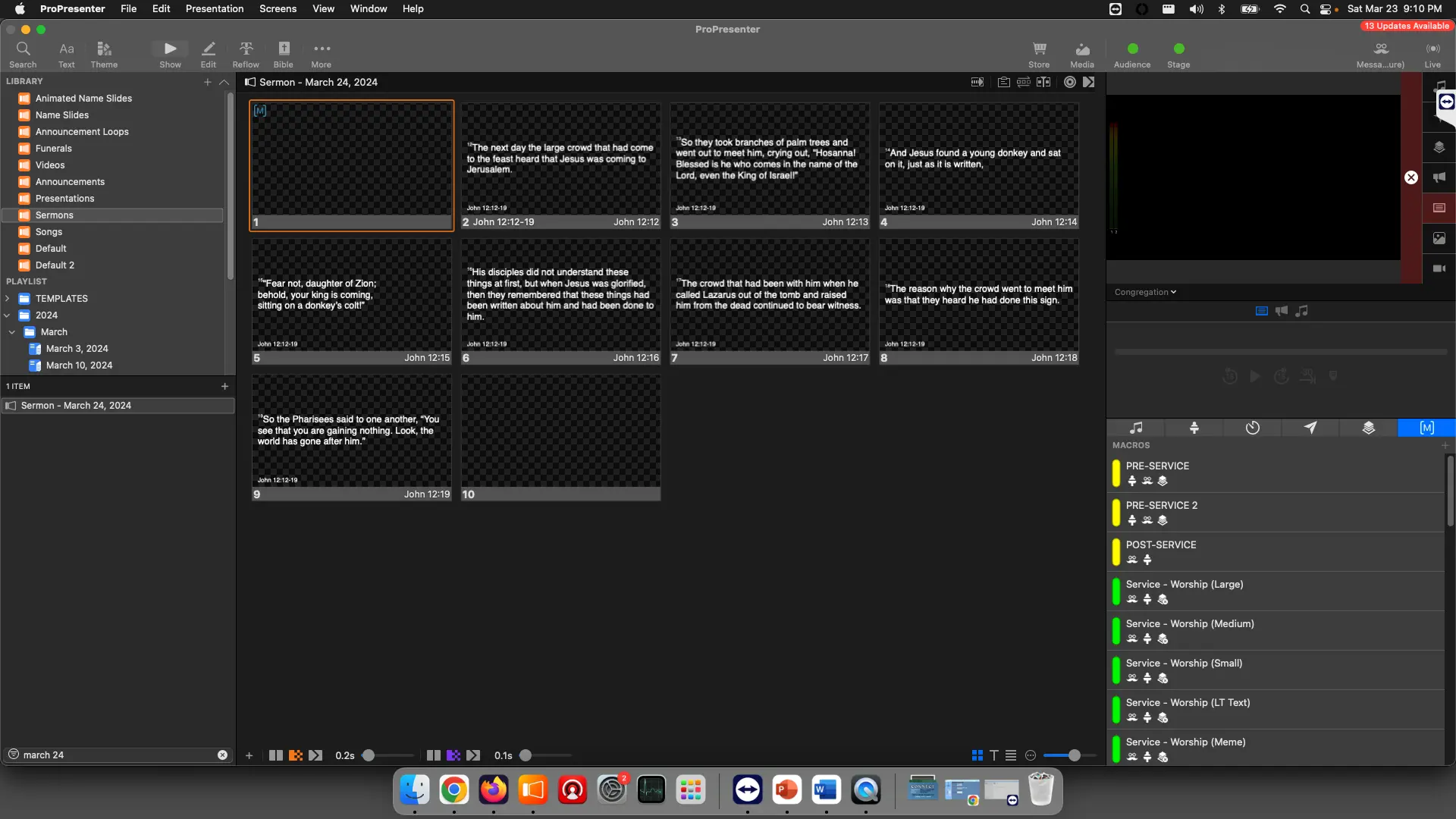Switch to the Props layers tab icon

pos(1368,428)
